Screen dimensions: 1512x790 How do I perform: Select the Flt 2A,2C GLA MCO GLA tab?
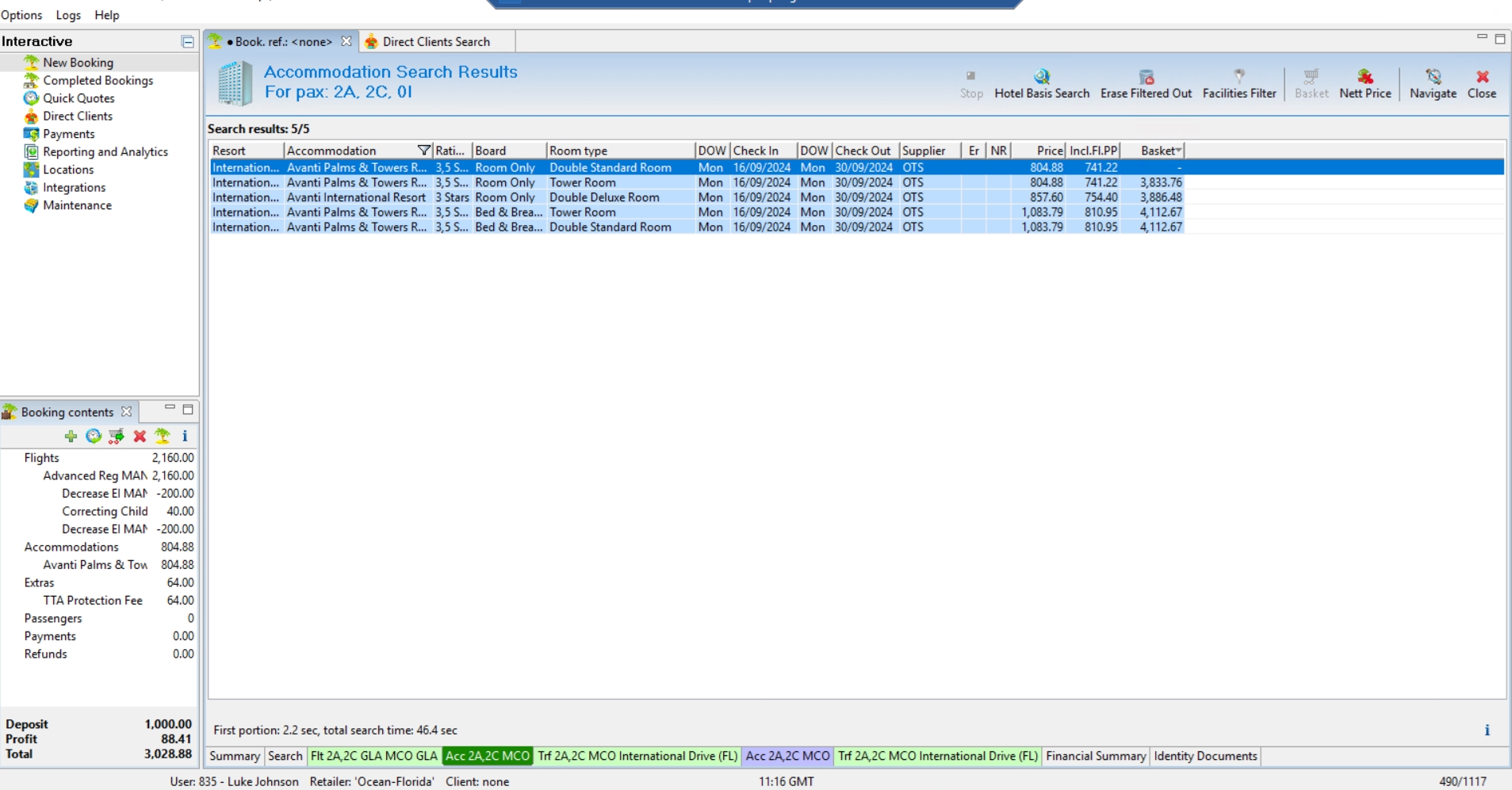(x=373, y=756)
